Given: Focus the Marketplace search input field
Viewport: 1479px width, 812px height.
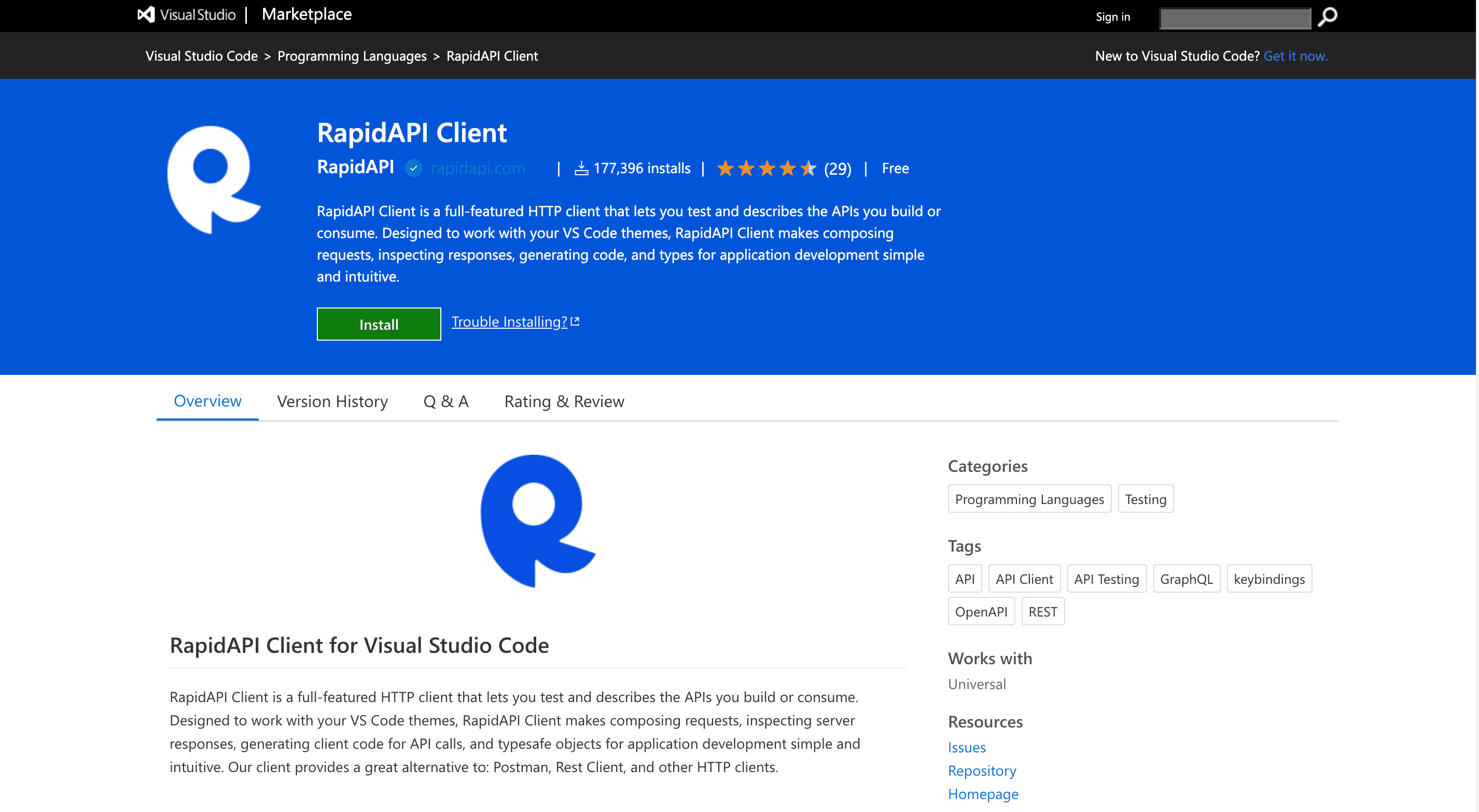Looking at the screenshot, I should pyautogui.click(x=1235, y=18).
